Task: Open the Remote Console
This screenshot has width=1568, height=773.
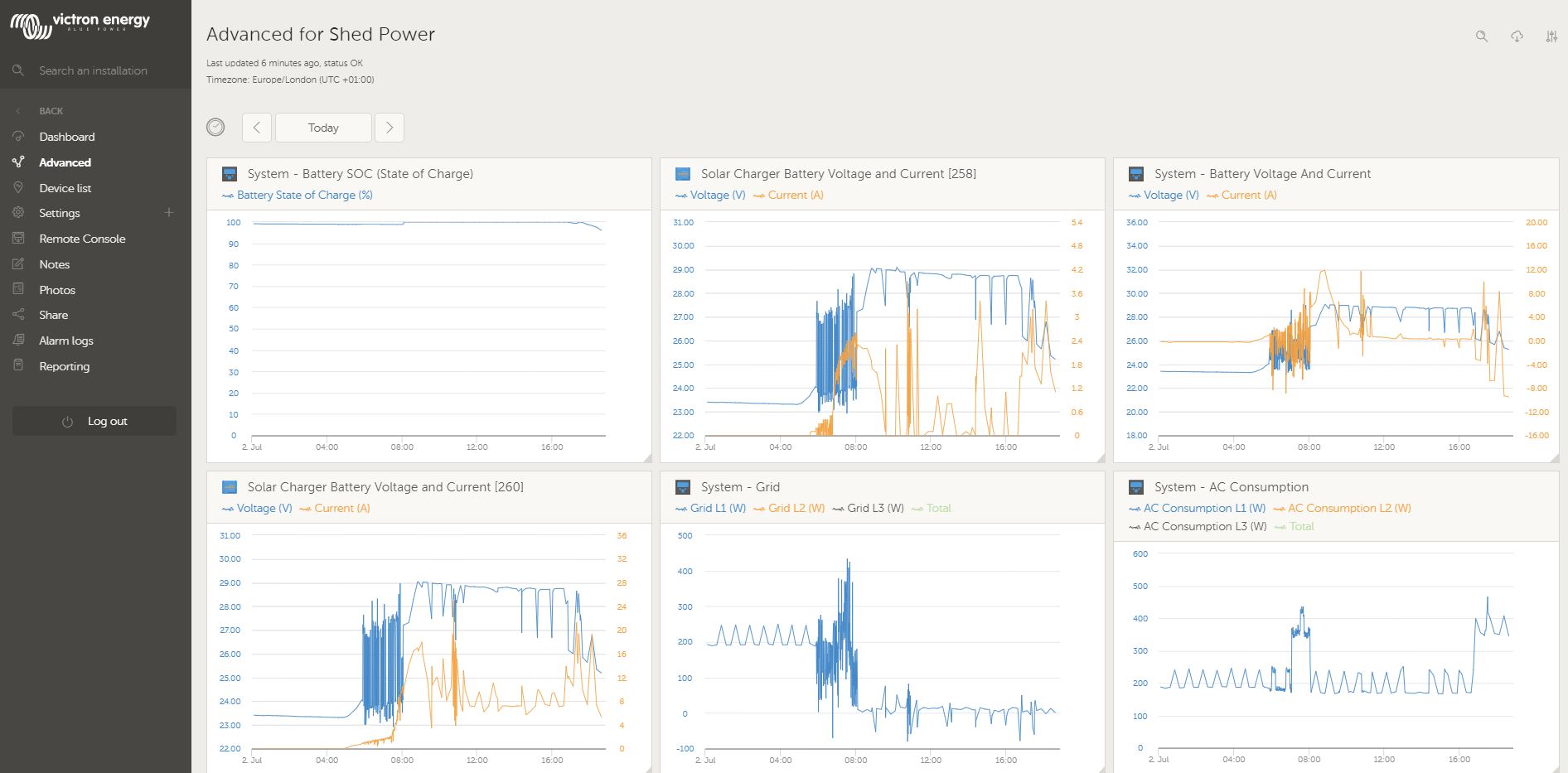Action: 82,239
